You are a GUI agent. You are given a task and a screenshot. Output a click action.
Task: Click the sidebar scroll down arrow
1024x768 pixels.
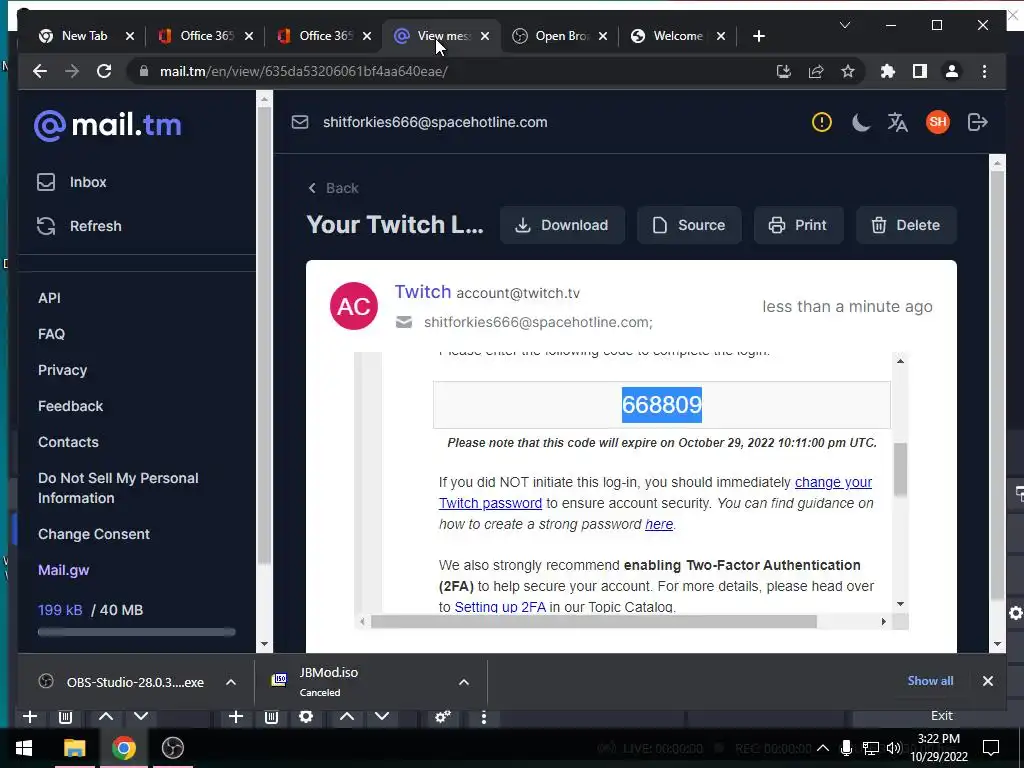pyautogui.click(x=264, y=644)
